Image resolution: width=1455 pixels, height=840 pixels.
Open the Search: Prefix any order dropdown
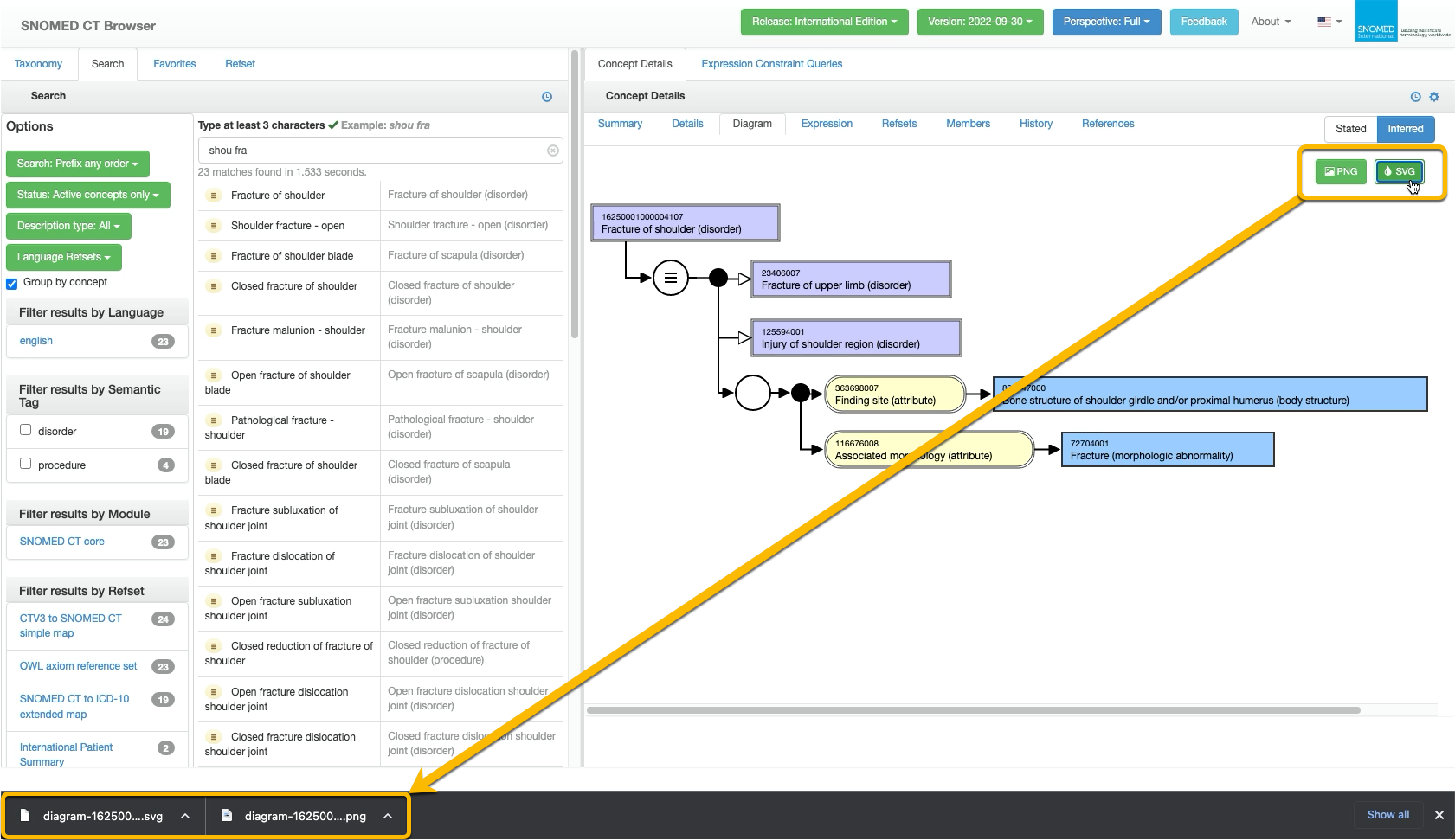tap(77, 164)
